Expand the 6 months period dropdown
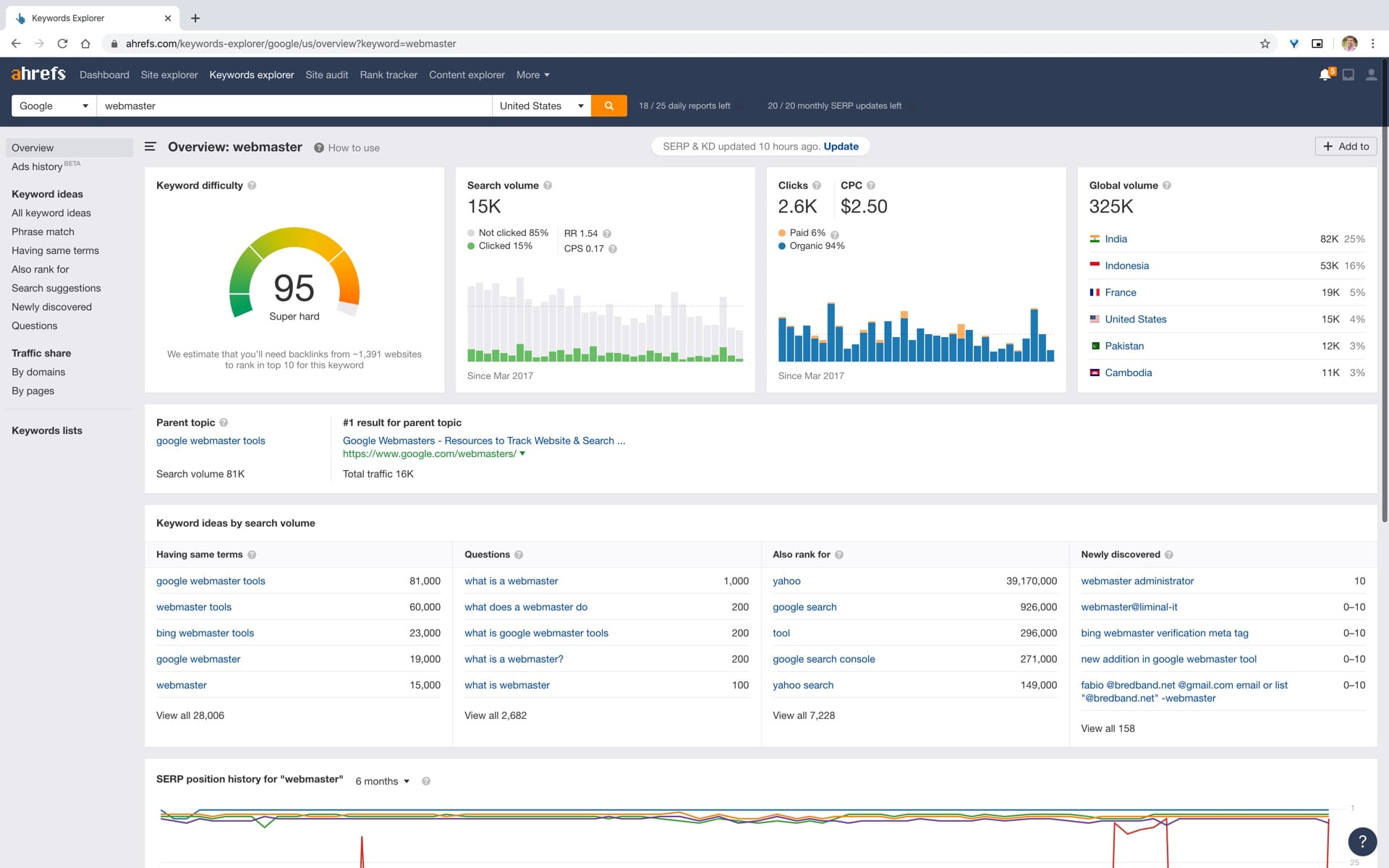Screen dimensions: 1389x868 (x=382, y=781)
